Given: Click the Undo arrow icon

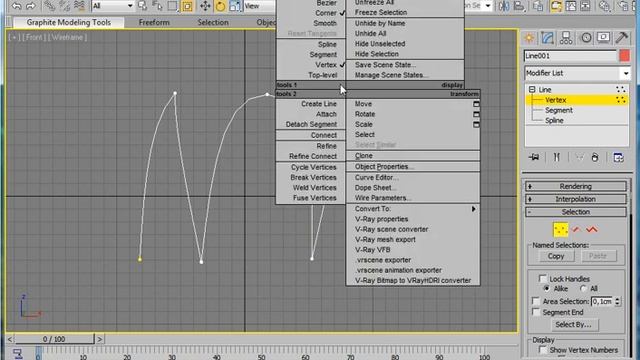Looking at the screenshot, I should 16,6.
